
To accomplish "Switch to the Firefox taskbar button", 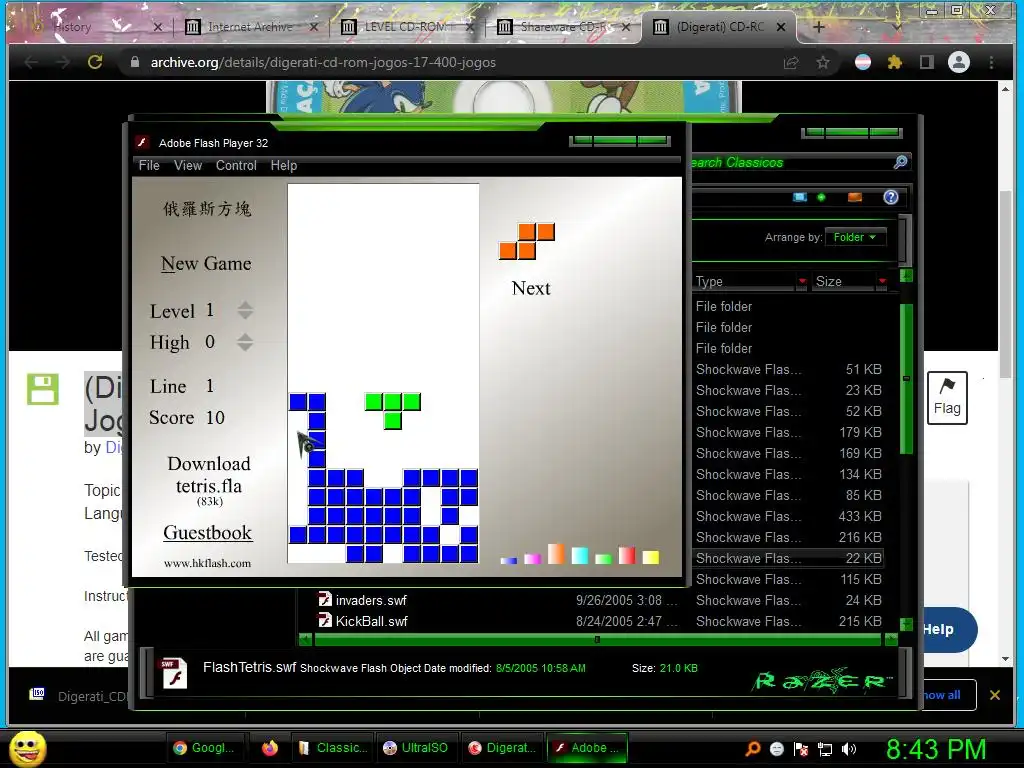I will pyautogui.click(x=270, y=748).
